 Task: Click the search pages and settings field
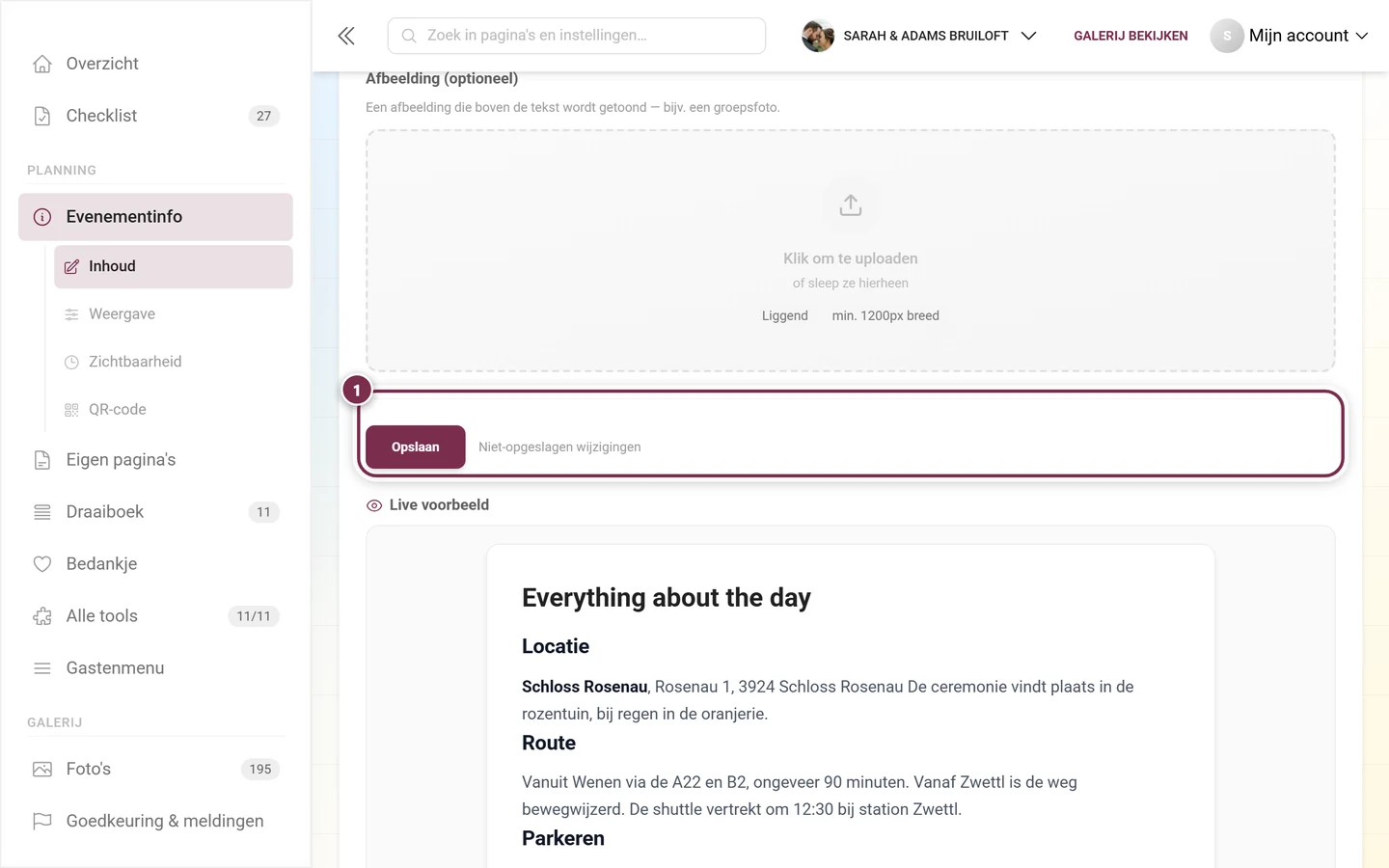point(577,36)
